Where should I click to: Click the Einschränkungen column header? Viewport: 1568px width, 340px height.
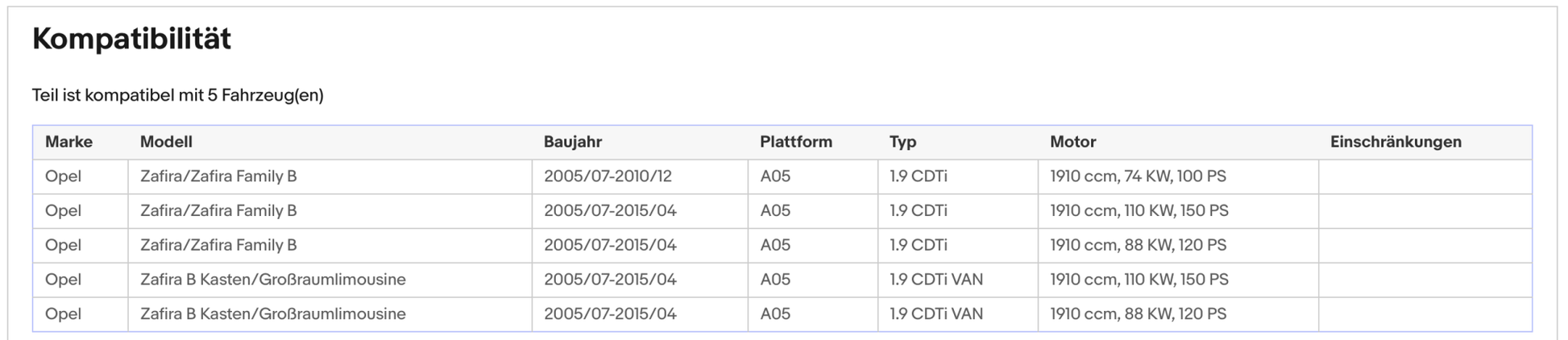(x=1396, y=142)
